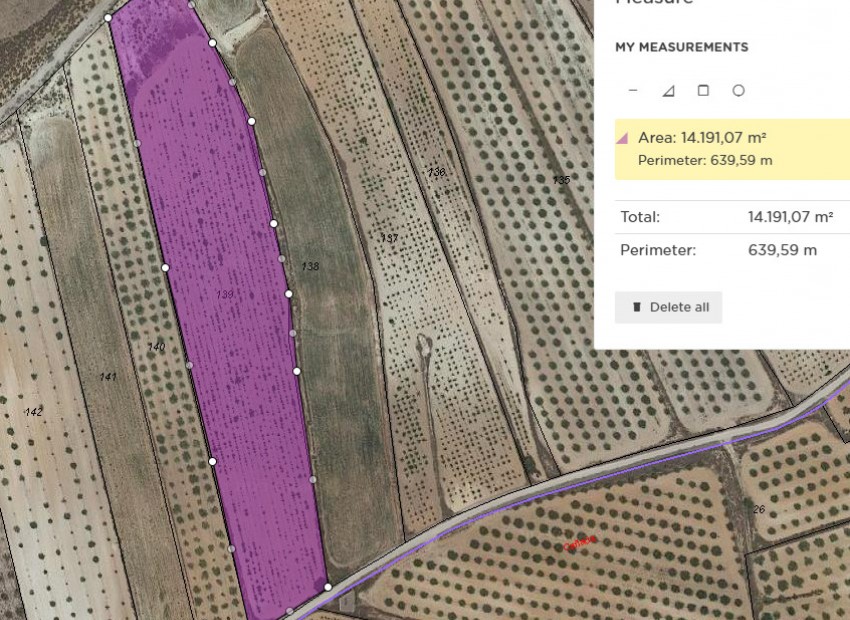Select the line measurement tool
The width and height of the screenshot is (850, 620).
click(x=633, y=89)
